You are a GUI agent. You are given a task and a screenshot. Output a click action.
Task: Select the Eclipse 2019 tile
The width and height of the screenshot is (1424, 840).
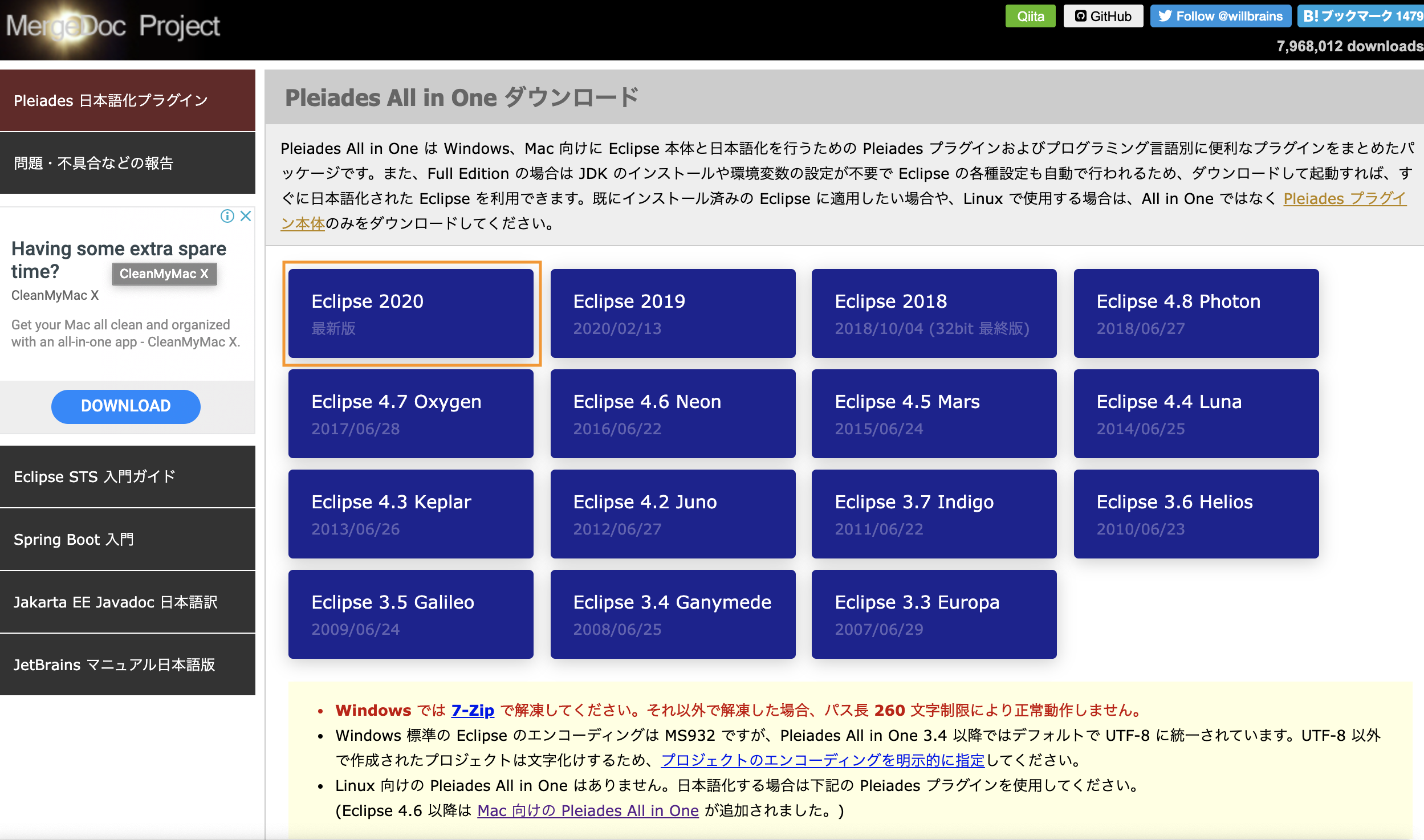673,313
